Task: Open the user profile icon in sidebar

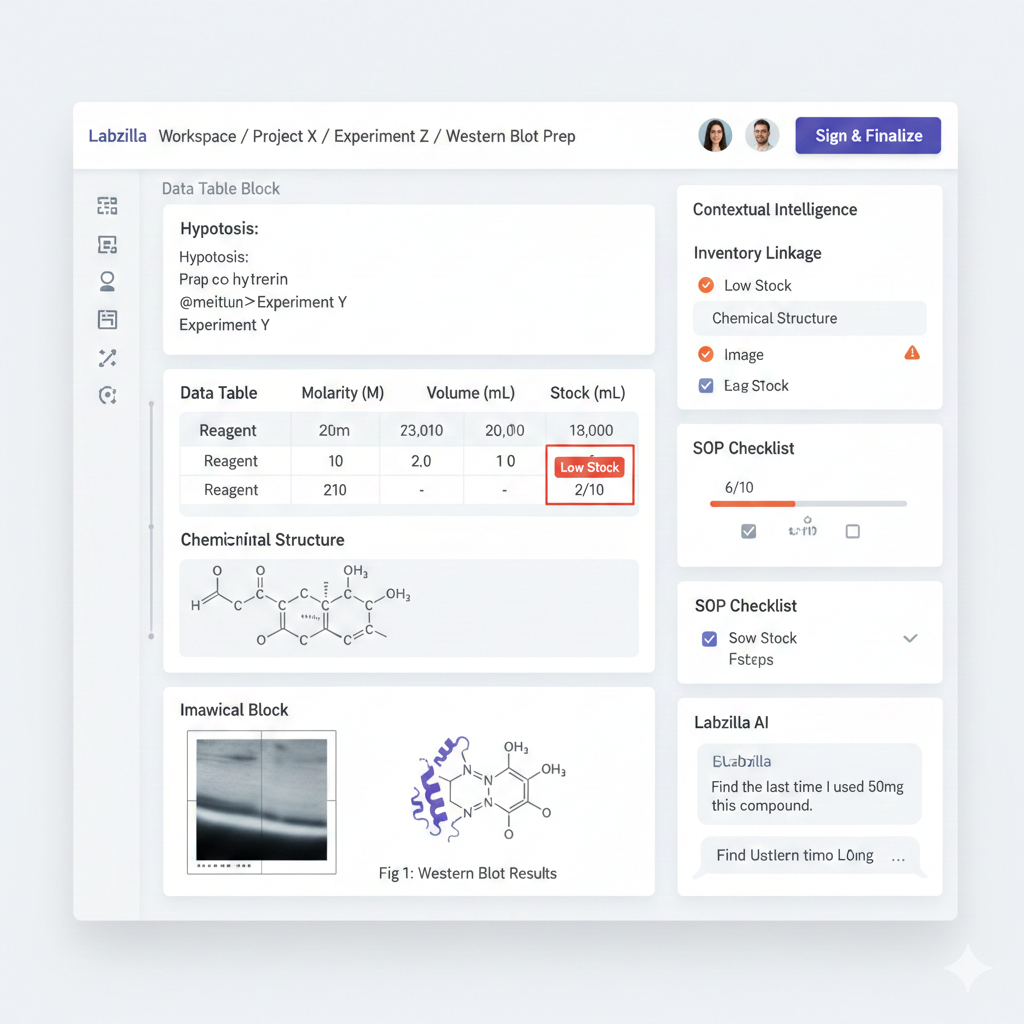Action: click(107, 282)
